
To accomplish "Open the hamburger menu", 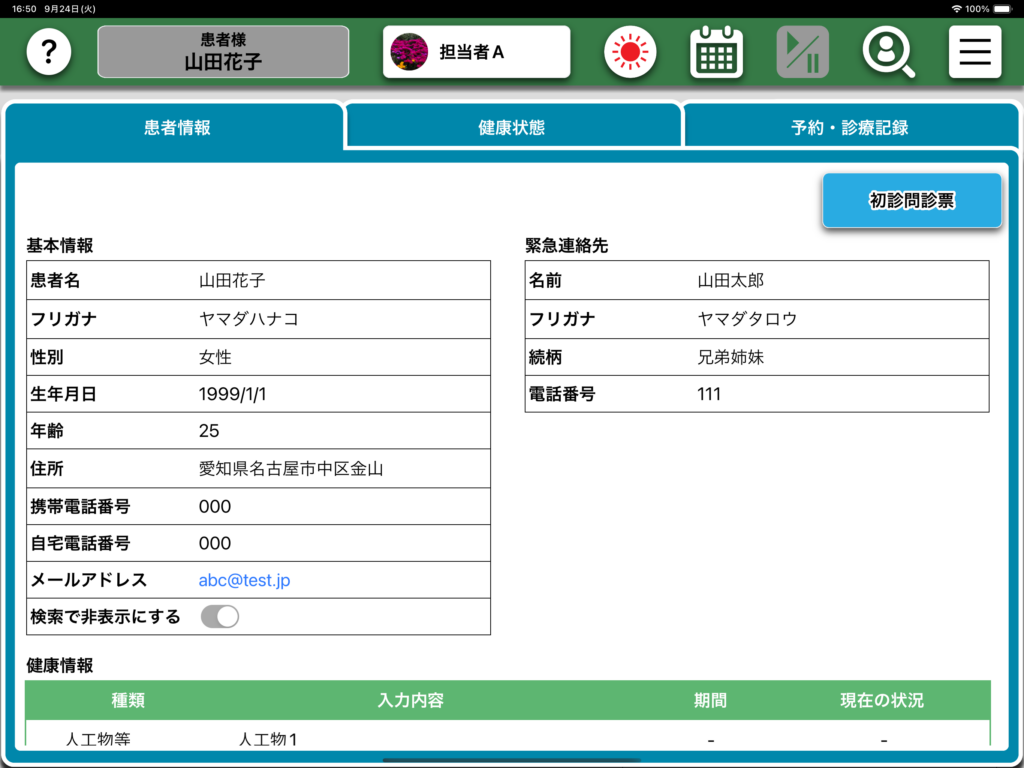I will pos(975,52).
